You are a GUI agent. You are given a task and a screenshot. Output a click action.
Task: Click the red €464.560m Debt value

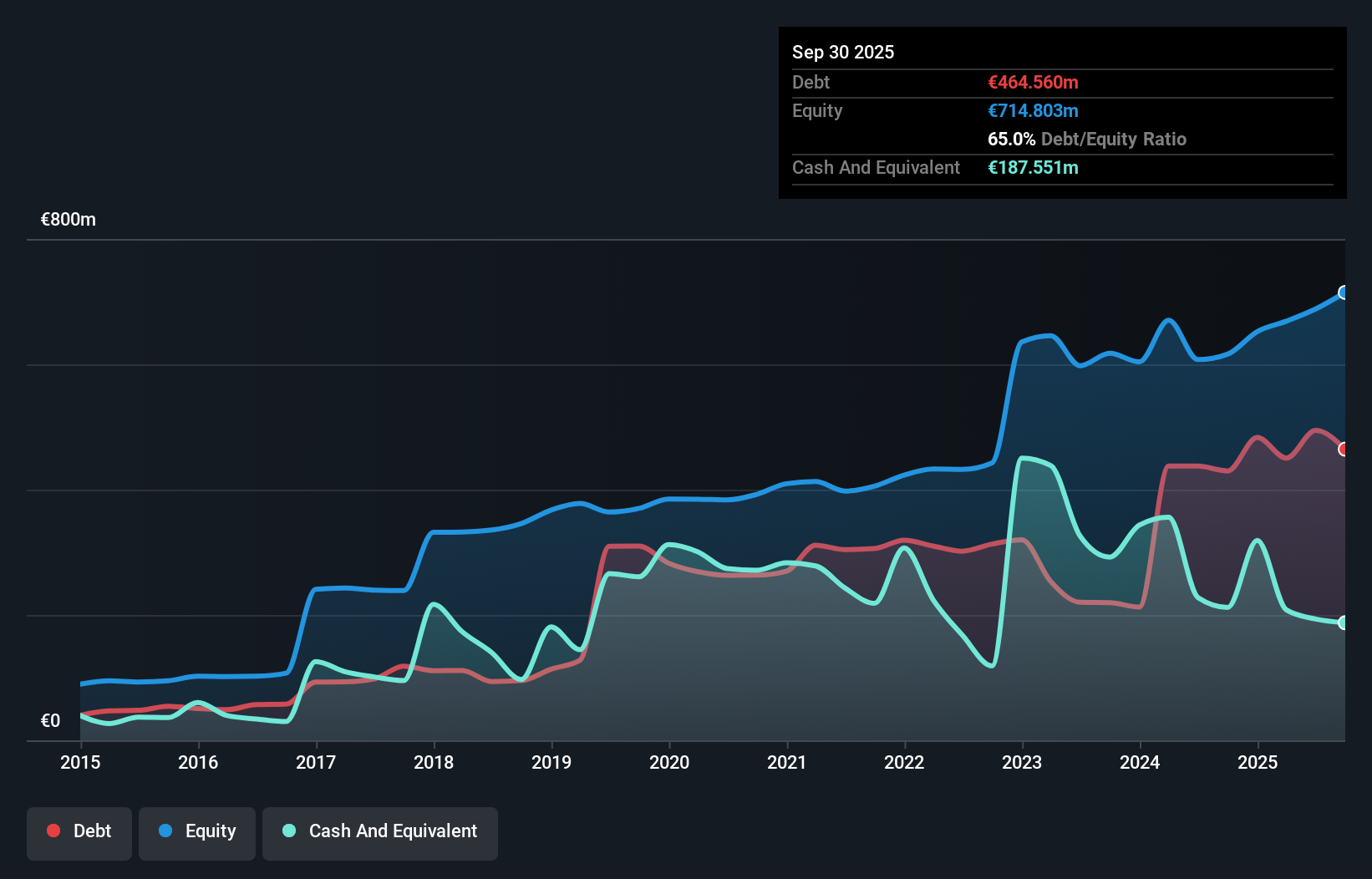click(1033, 82)
